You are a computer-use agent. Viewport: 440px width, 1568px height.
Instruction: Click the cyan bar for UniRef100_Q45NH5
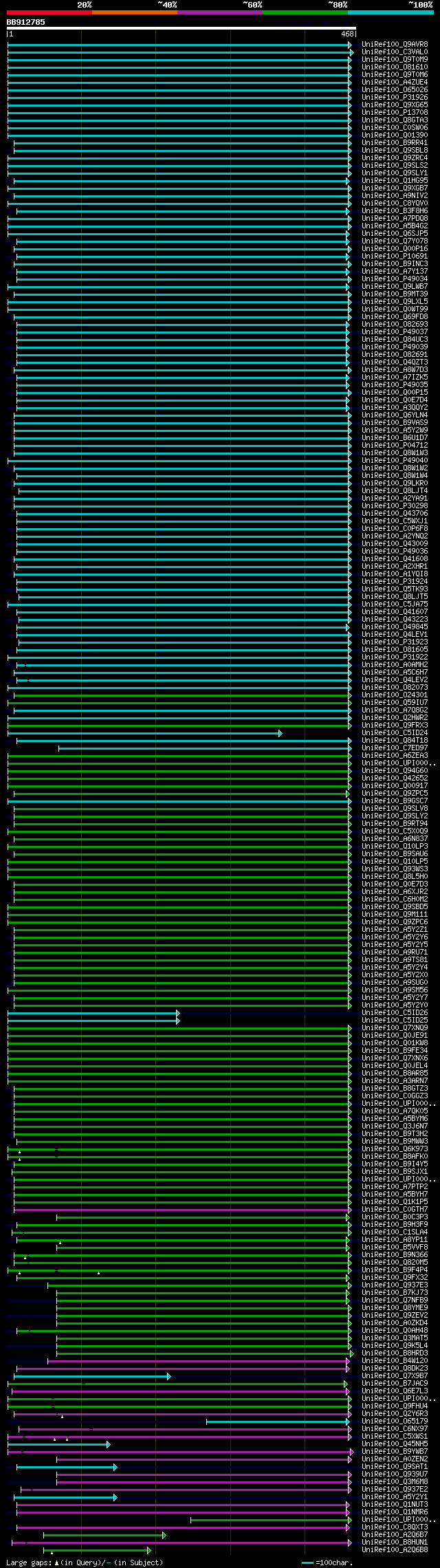click(x=59, y=1444)
